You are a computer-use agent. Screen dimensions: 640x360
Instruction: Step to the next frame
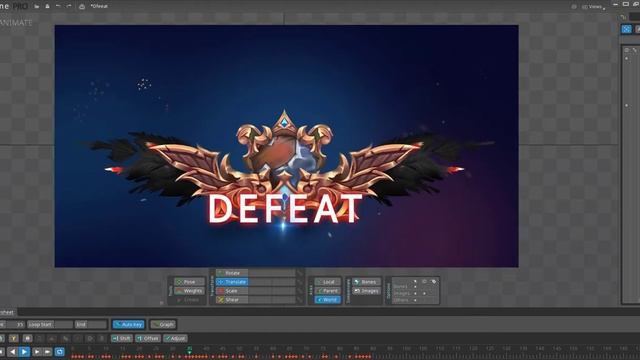point(37,351)
